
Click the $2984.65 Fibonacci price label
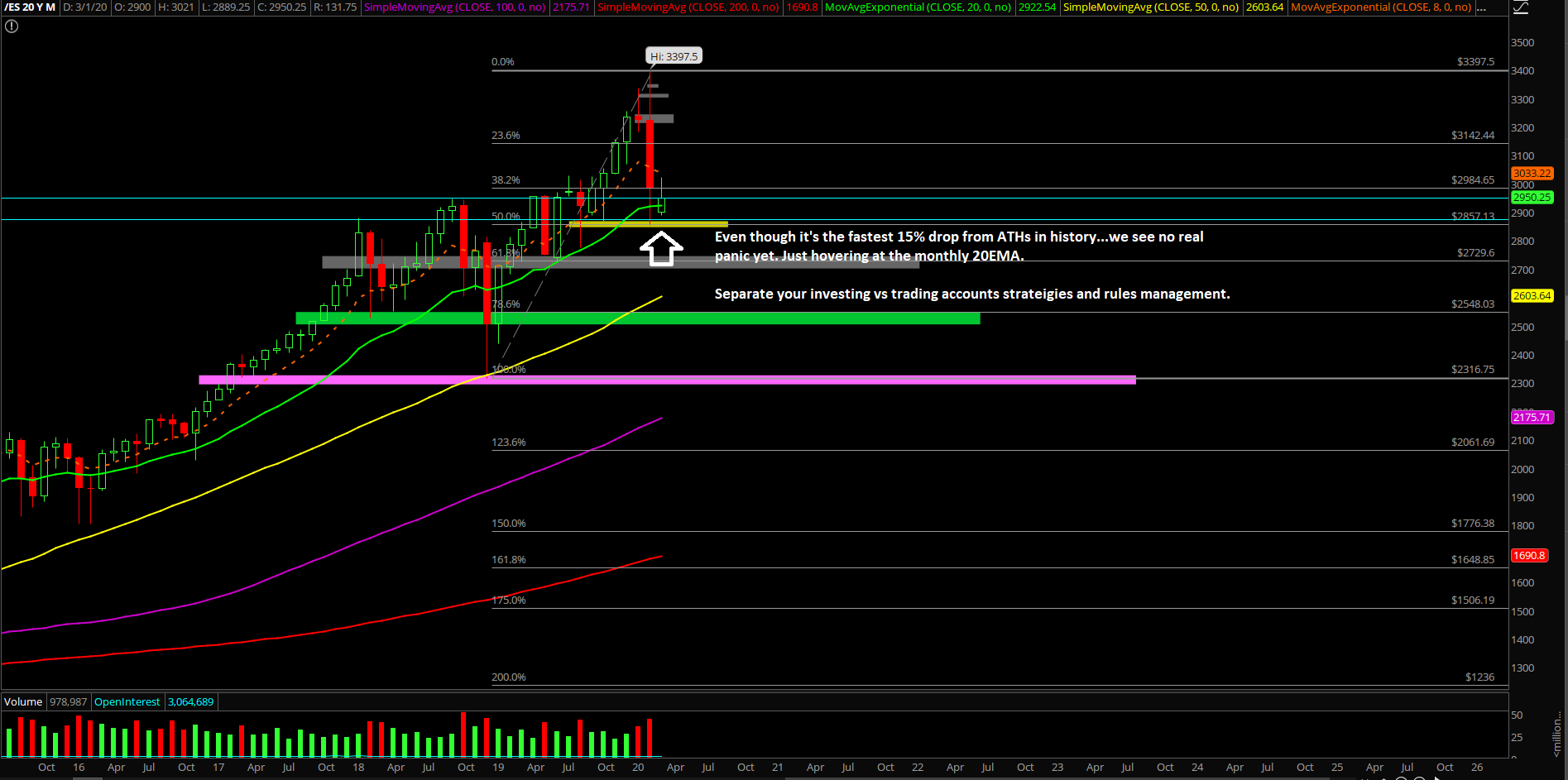coord(1473,180)
